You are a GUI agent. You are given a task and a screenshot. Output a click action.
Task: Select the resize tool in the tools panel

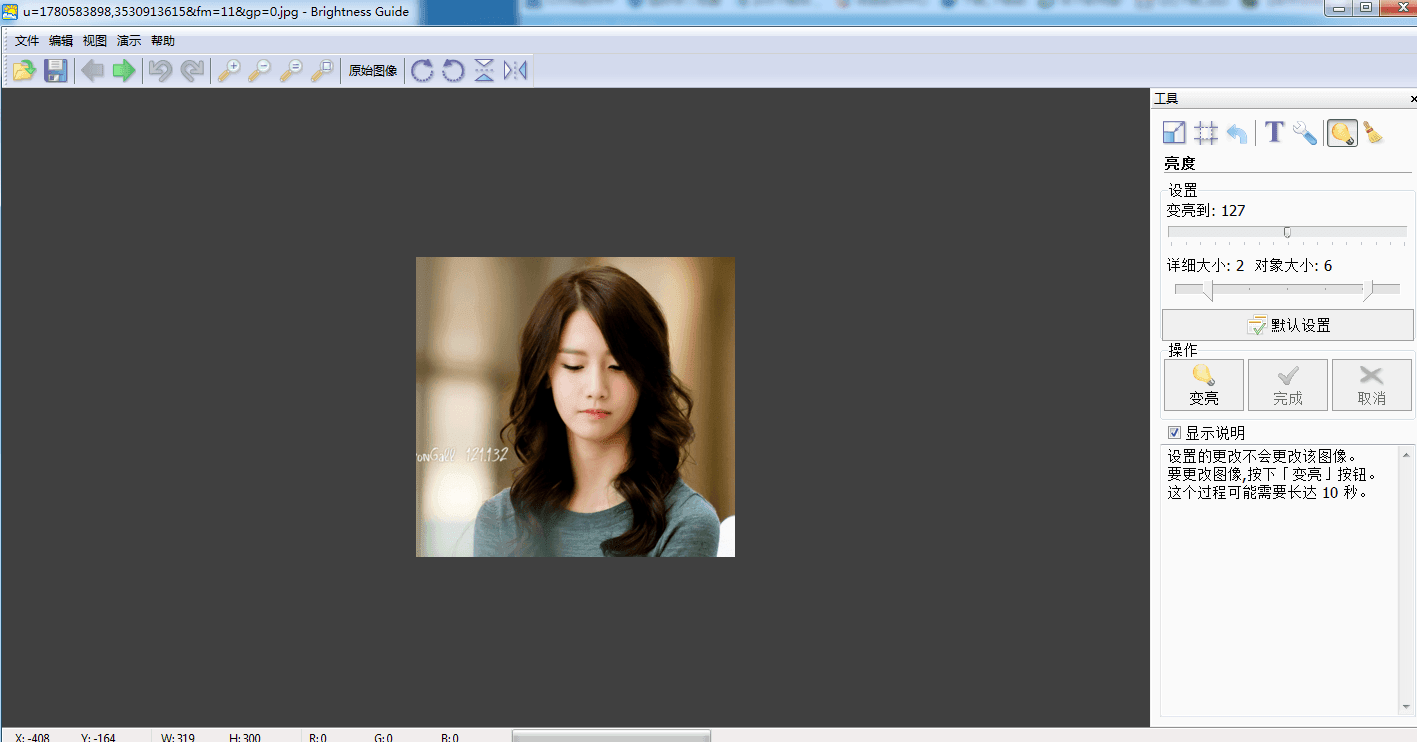coord(1174,133)
